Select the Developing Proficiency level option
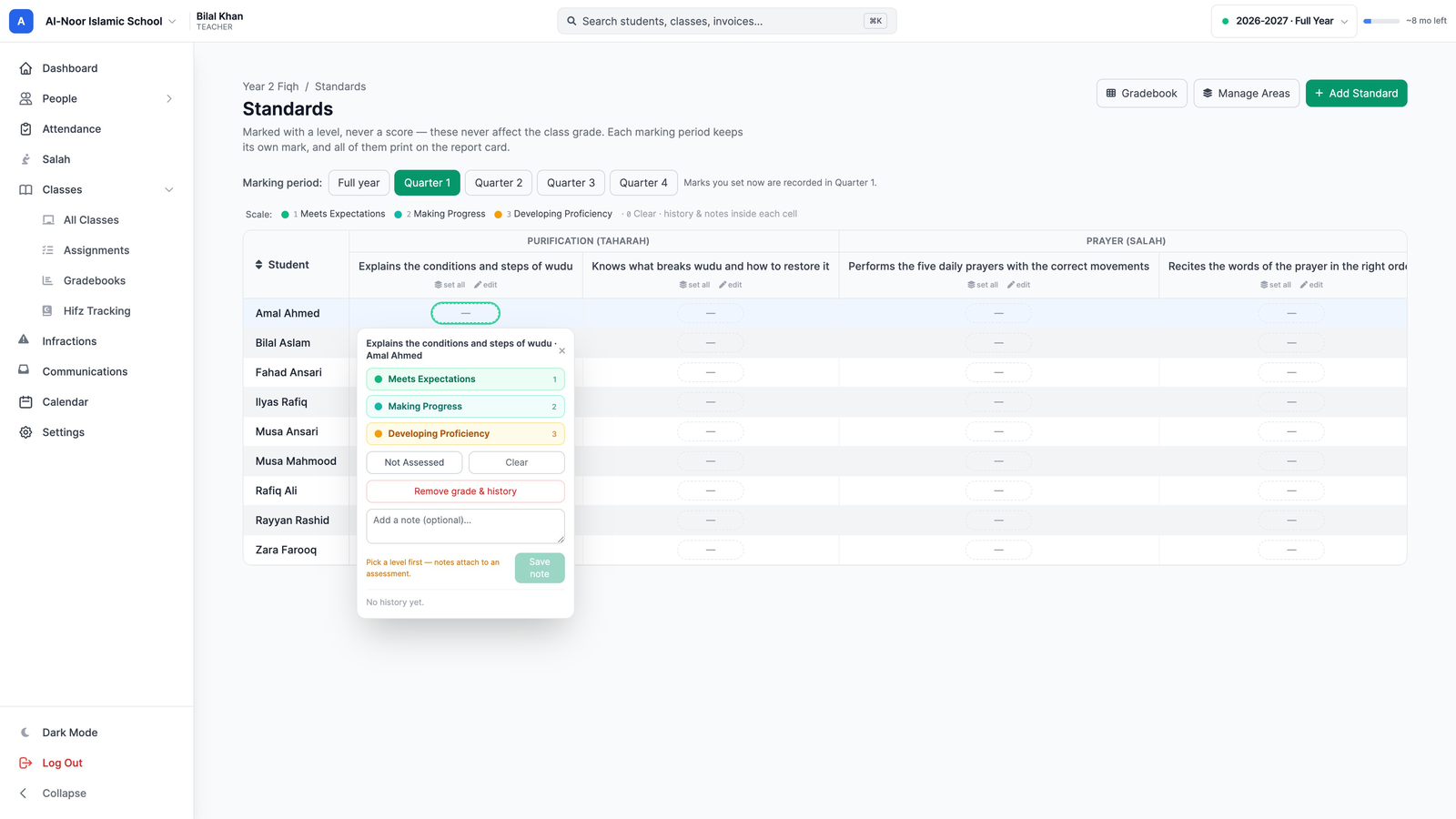 [465, 434]
